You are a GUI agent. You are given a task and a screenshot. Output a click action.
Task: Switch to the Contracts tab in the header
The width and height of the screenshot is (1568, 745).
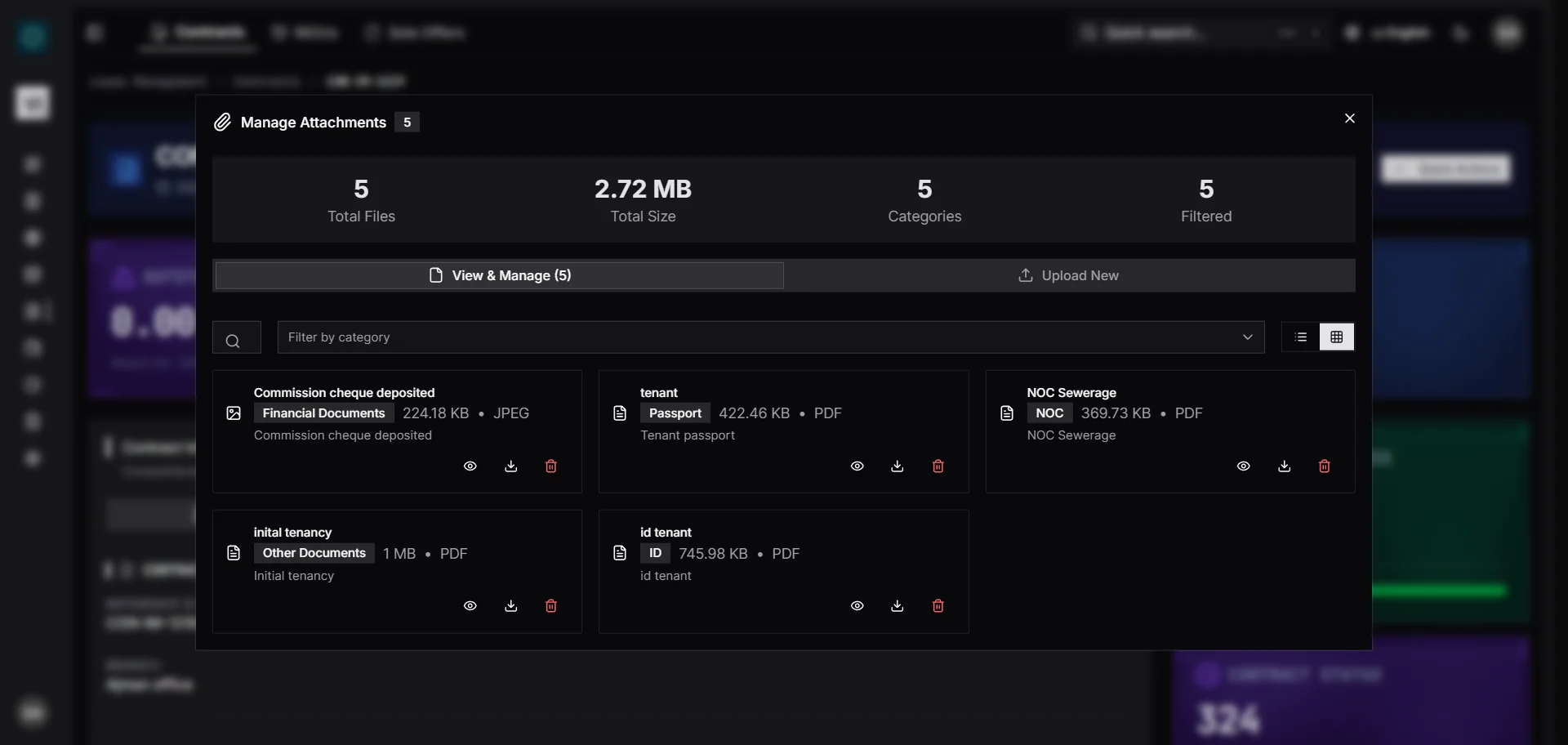[x=197, y=33]
